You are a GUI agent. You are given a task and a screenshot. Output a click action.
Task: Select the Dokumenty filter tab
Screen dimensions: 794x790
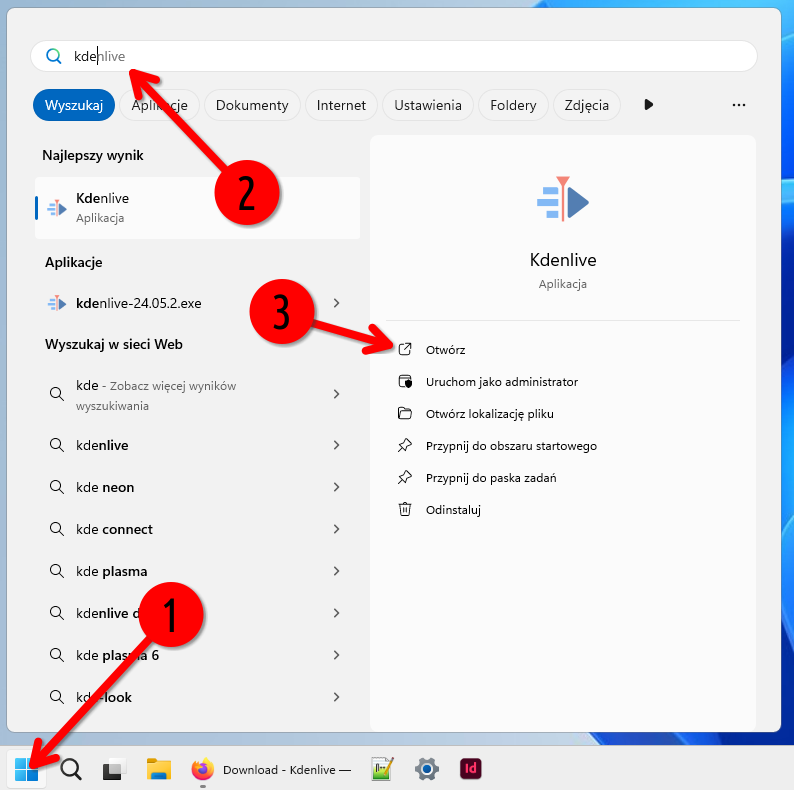[252, 105]
